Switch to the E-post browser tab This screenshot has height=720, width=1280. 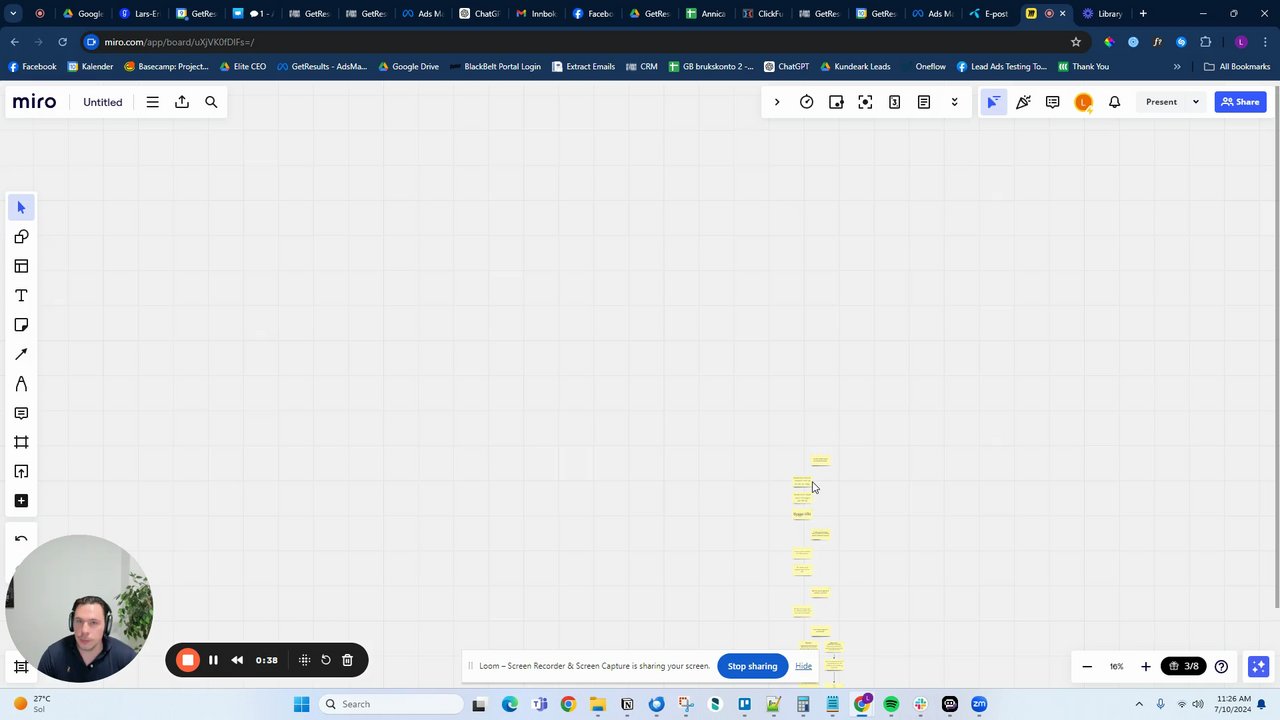988,14
